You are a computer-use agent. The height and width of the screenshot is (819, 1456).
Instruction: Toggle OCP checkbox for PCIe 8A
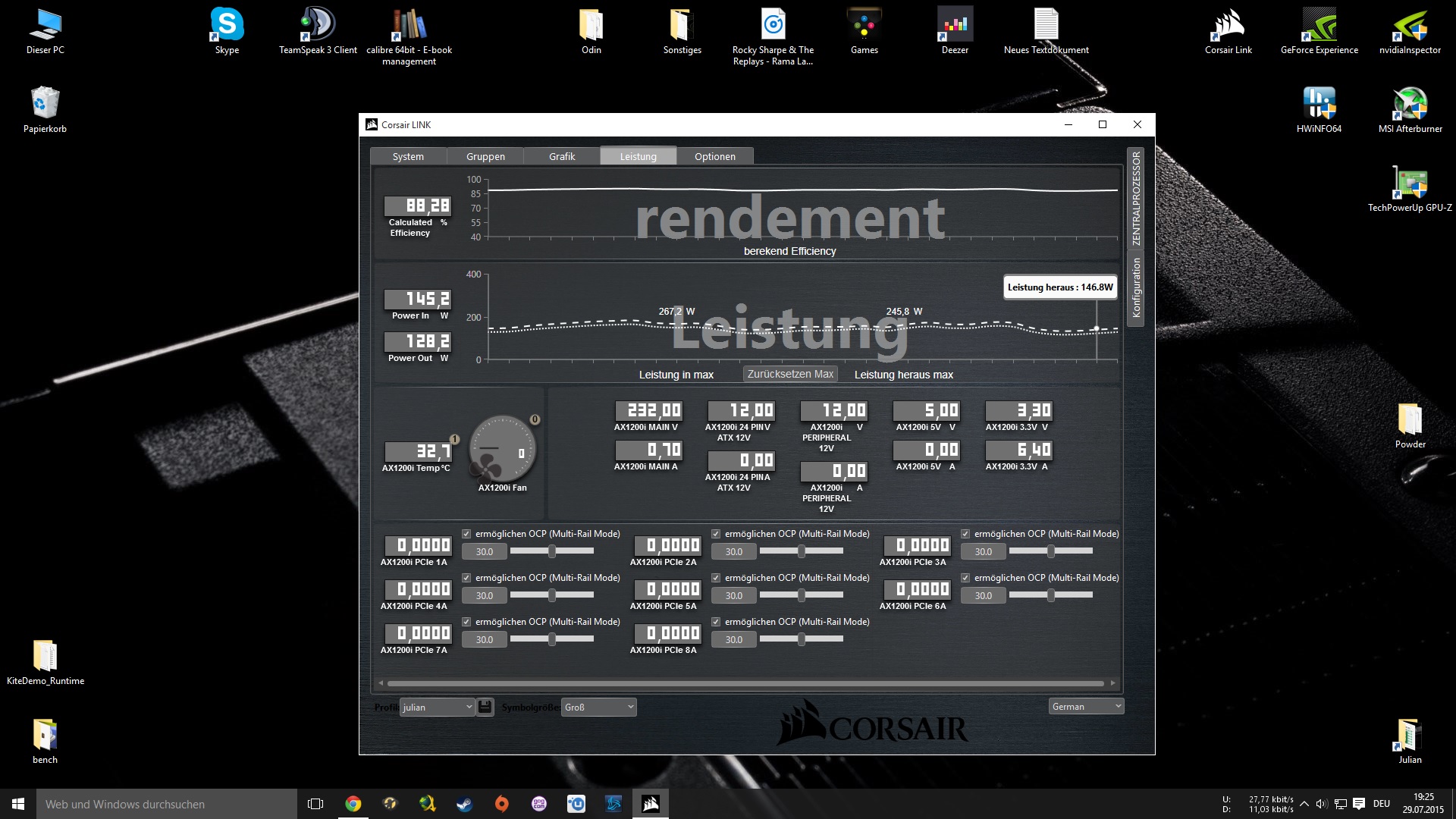(x=716, y=622)
